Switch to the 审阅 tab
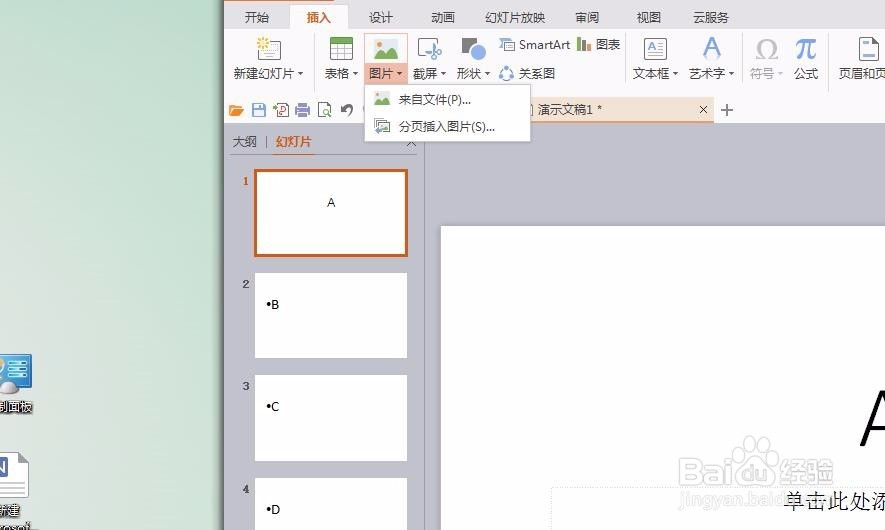 (587, 17)
